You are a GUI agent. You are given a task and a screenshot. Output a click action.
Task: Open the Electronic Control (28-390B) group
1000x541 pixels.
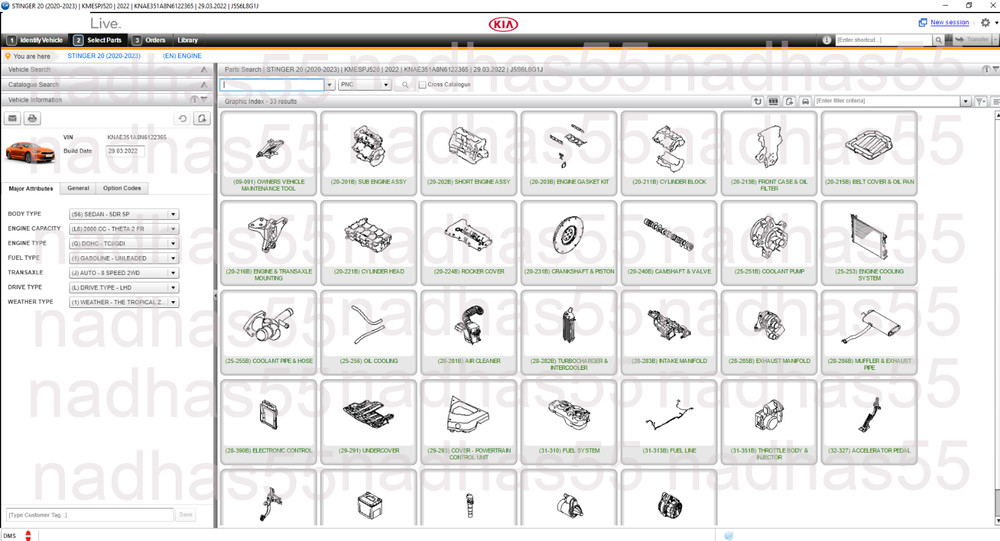click(268, 422)
